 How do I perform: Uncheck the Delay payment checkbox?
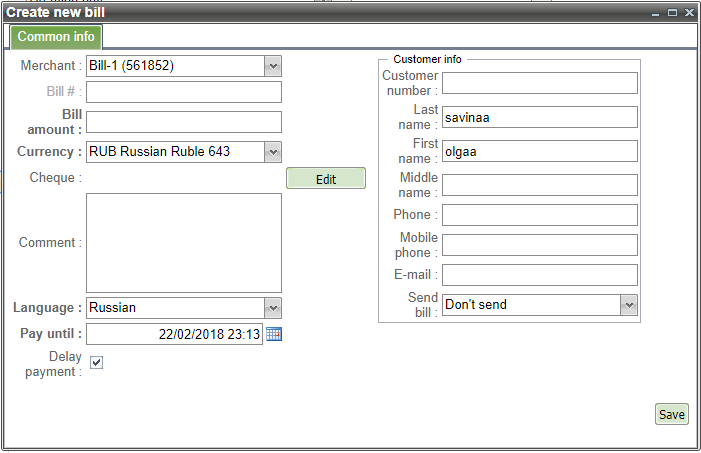pyautogui.click(x=97, y=362)
